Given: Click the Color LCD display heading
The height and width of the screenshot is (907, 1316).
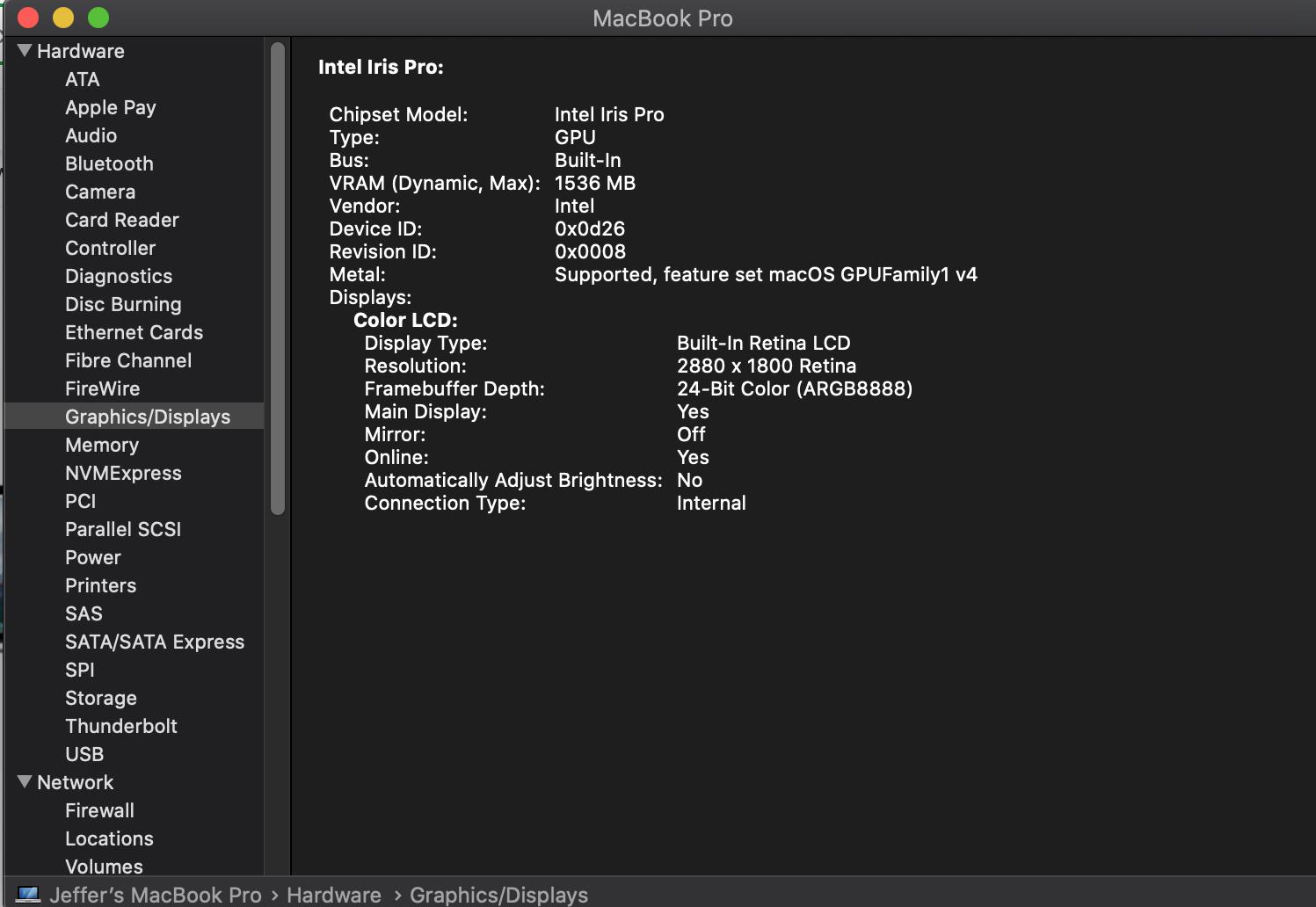Looking at the screenshot, I should click(405, 320).
